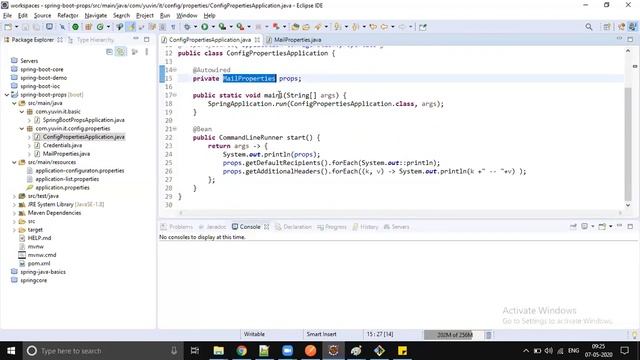The image size is (640, 360).
Task: Select spring-boot-demo project
Action: click(x=43, y=78)
